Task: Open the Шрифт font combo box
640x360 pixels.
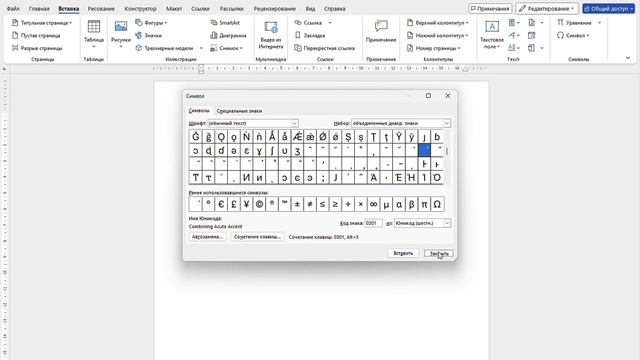Action: (x=253, y=123)
